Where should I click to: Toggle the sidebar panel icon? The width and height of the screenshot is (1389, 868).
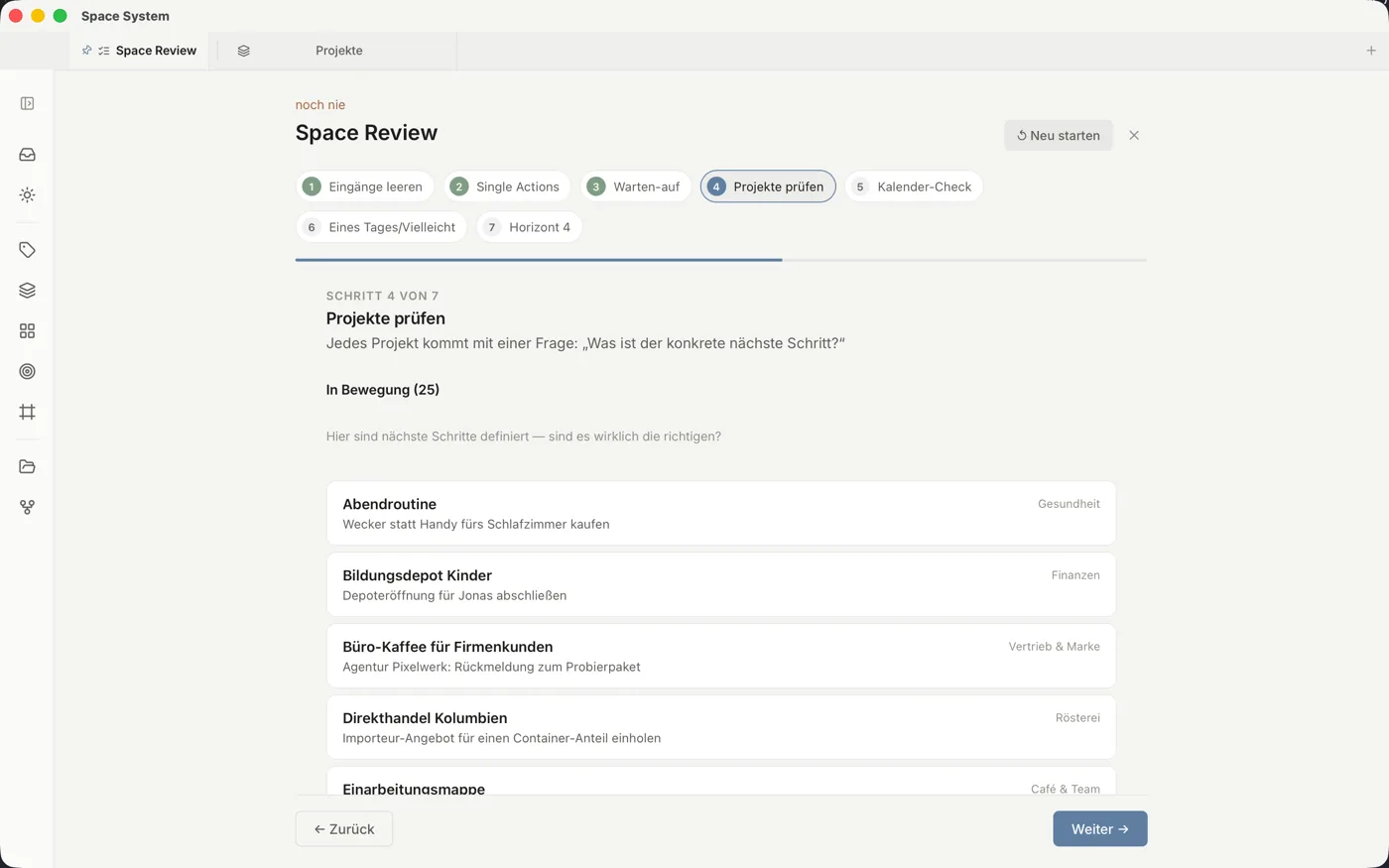[x=27, y=103]
